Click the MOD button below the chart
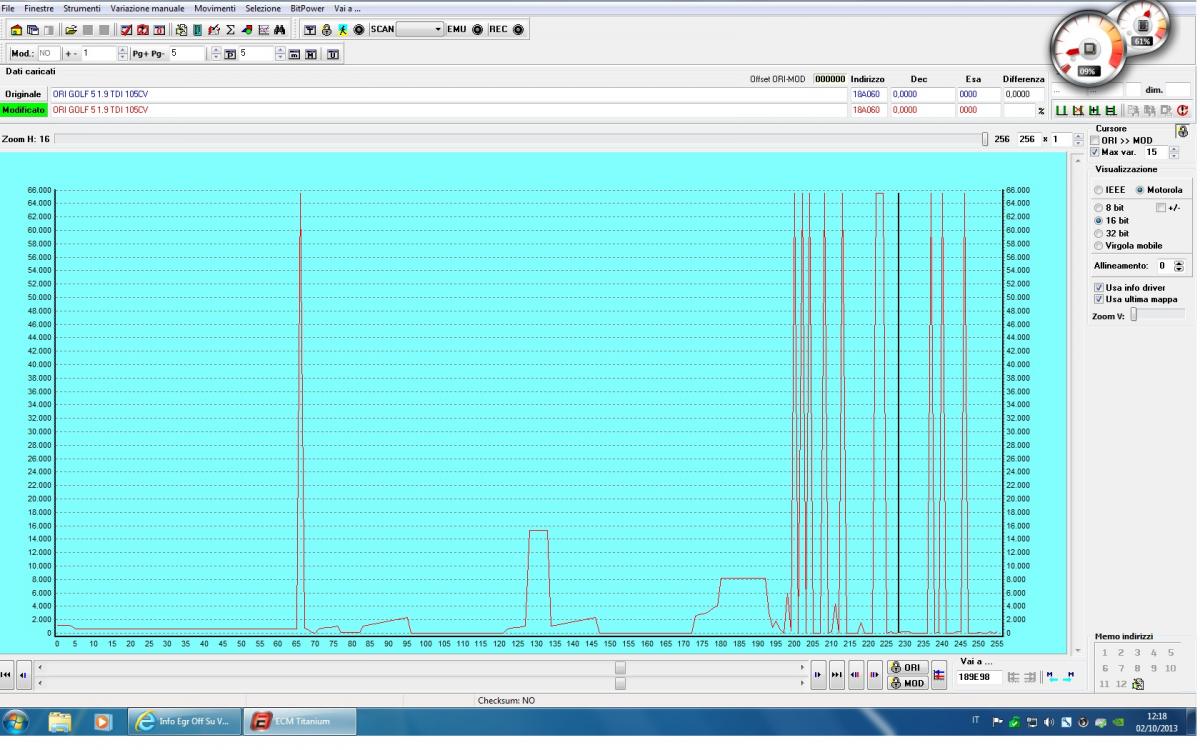Viewport: 1200px width, 750px height. tap(908, 683)
